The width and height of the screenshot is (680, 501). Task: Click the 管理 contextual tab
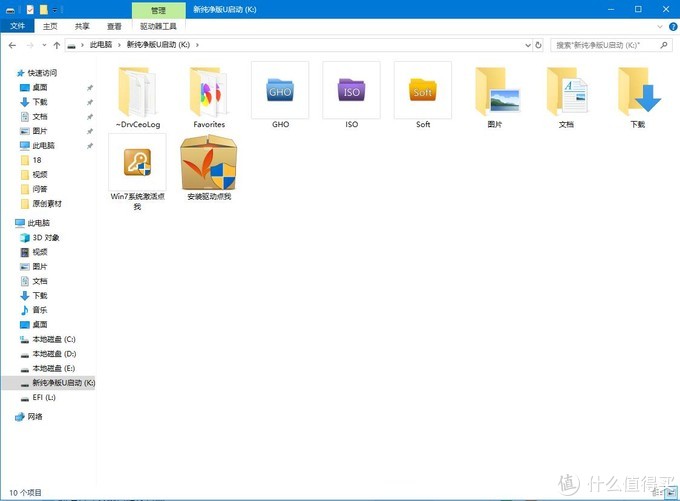coord(158,10)
